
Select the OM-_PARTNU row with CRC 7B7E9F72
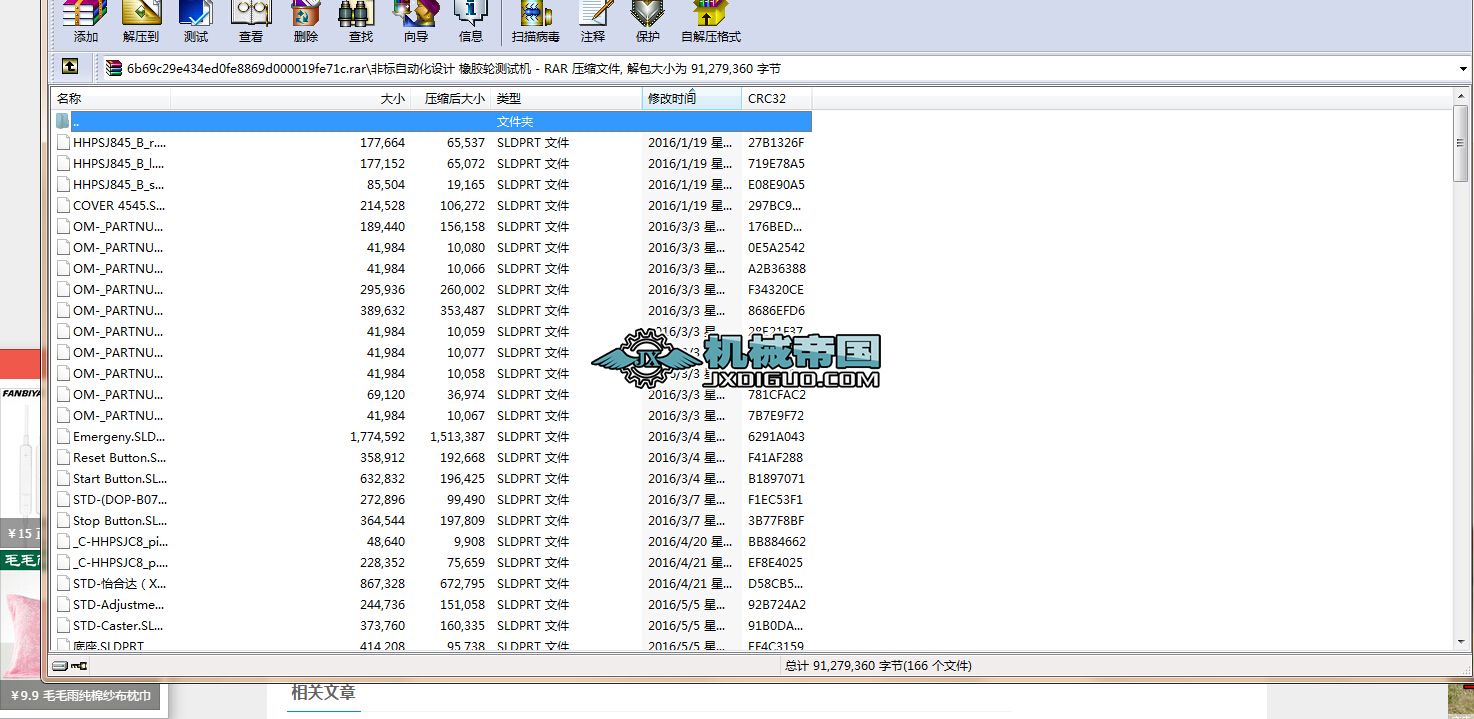(432, 415)
